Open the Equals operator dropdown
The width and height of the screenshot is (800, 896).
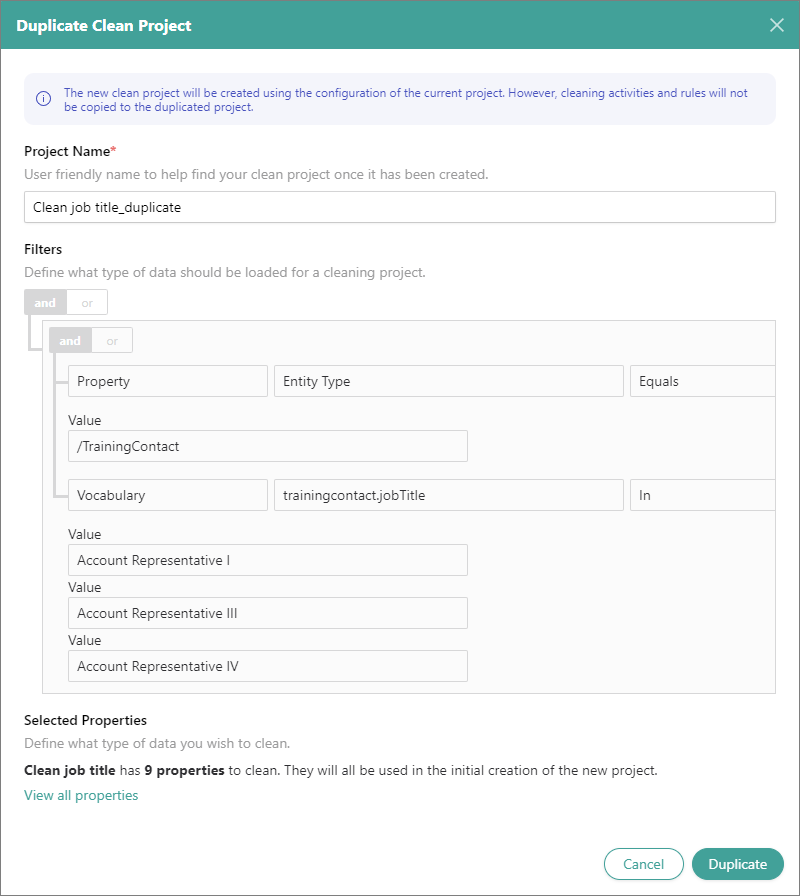702,381
